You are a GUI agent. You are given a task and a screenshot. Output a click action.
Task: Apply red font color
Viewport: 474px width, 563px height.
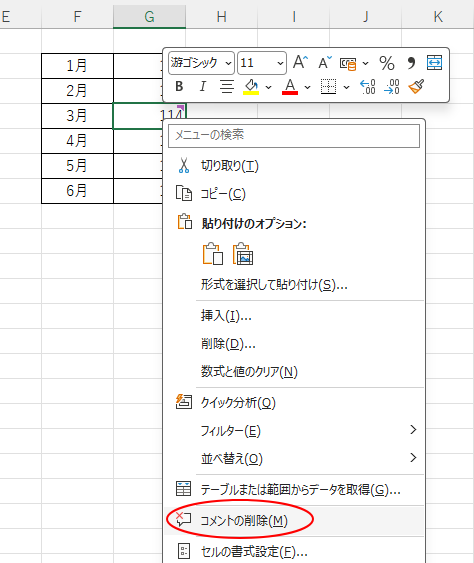coord(290,87)
